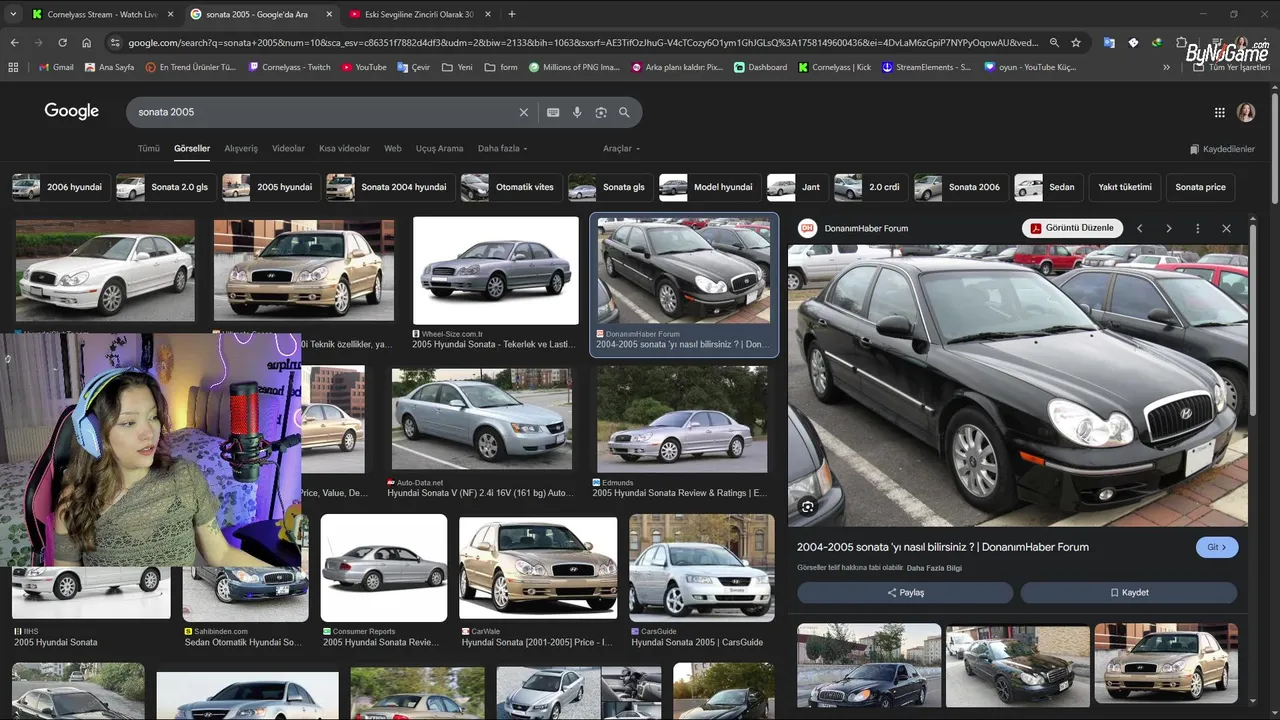Screen dimensions: 1280x720
Task: Open the Auto-Data.net Sonata V thumbnail
Action: click(481, 419)
